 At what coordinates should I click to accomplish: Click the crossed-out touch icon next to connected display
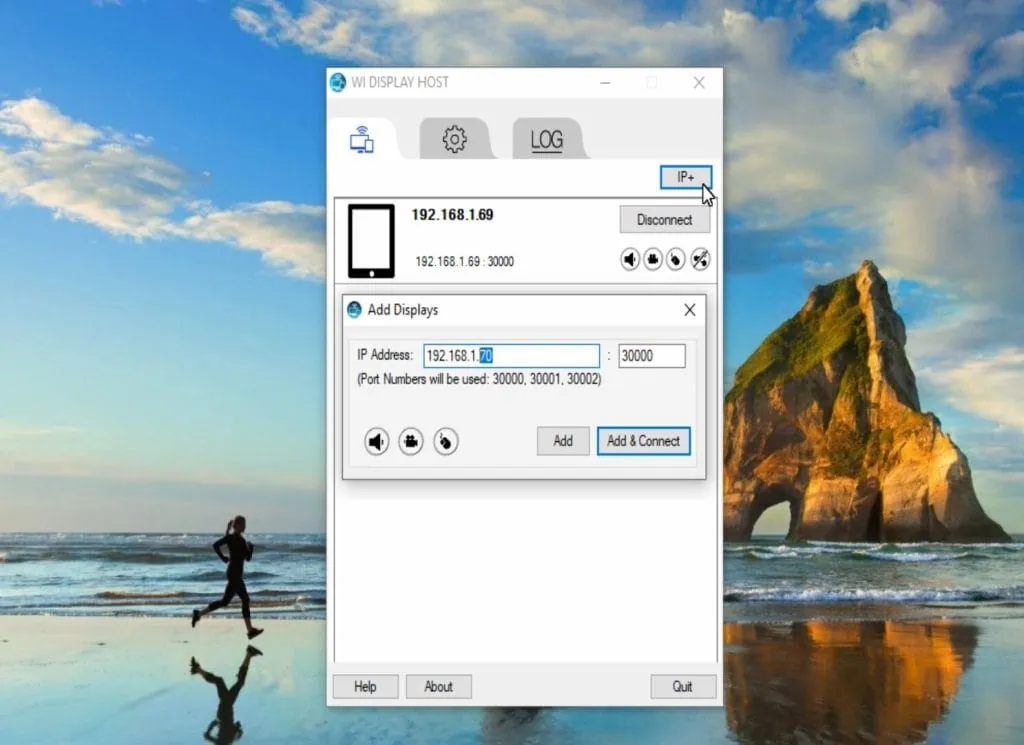699,259
